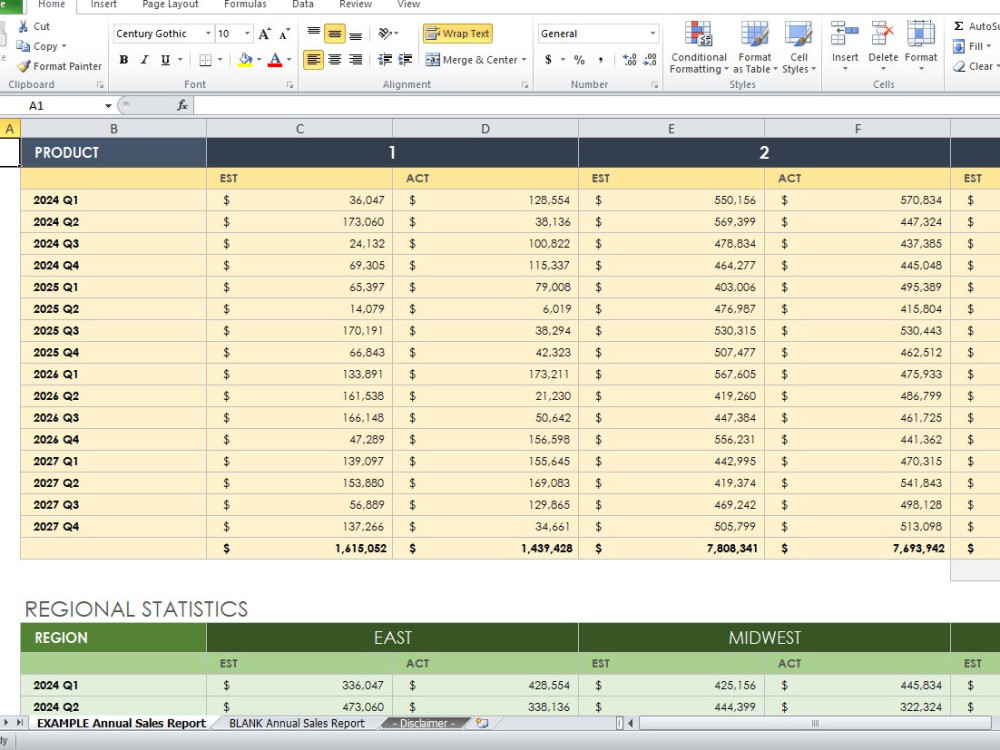
Task: Click the red Font Color letter A
Action: [x=275, y=60]
